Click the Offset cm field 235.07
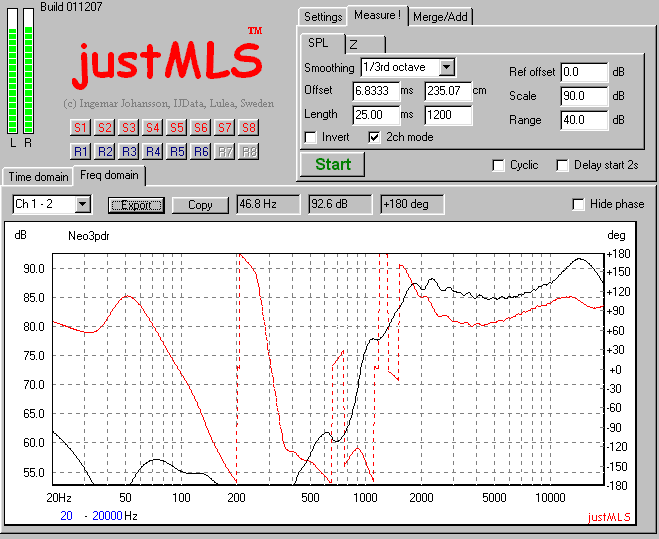The width and height of the screenshot is (659, 539). (448, 91)
